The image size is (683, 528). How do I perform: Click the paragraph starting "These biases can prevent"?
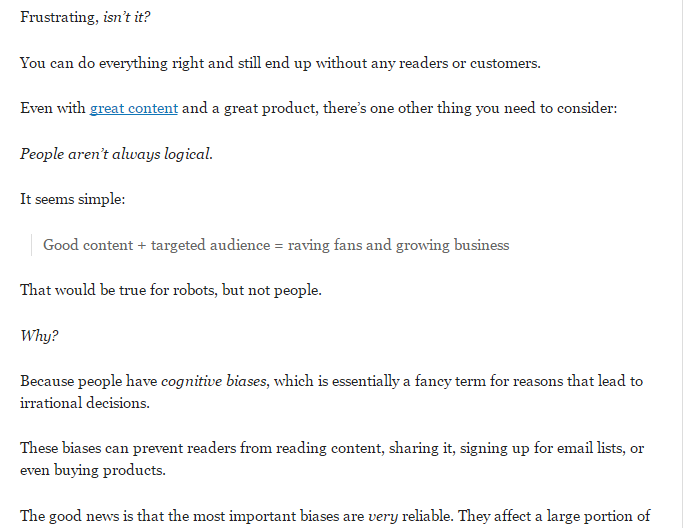tap(332, 459)
